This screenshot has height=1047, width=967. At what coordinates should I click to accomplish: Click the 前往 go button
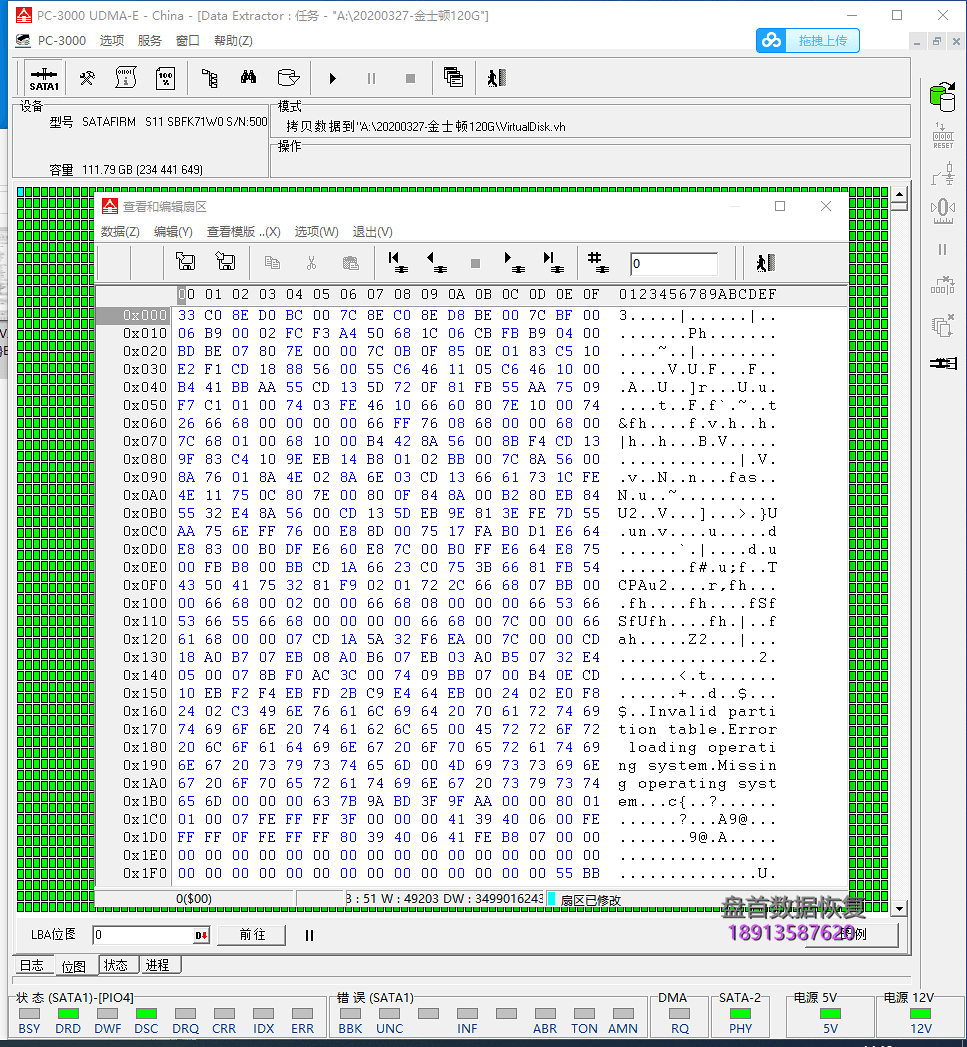252,935
